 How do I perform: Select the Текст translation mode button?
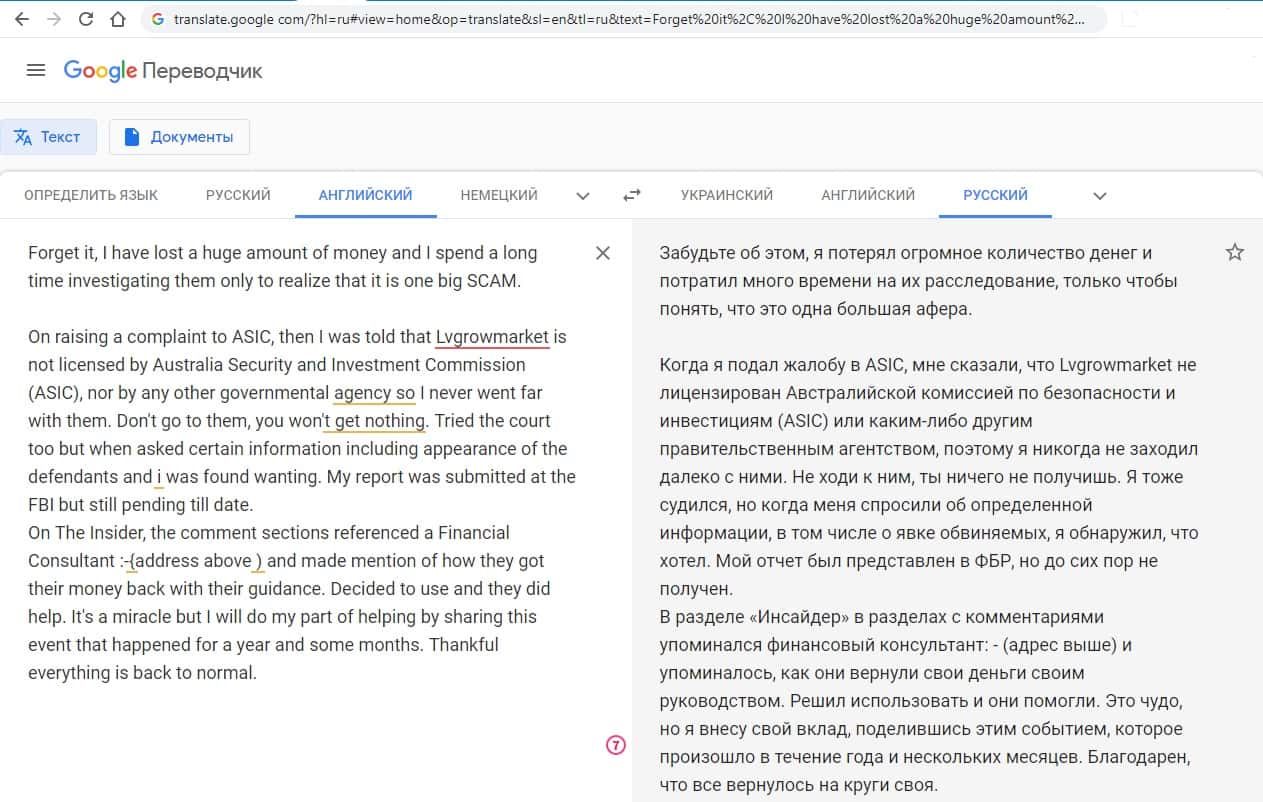pyautogui.click(x=48, y=137)
